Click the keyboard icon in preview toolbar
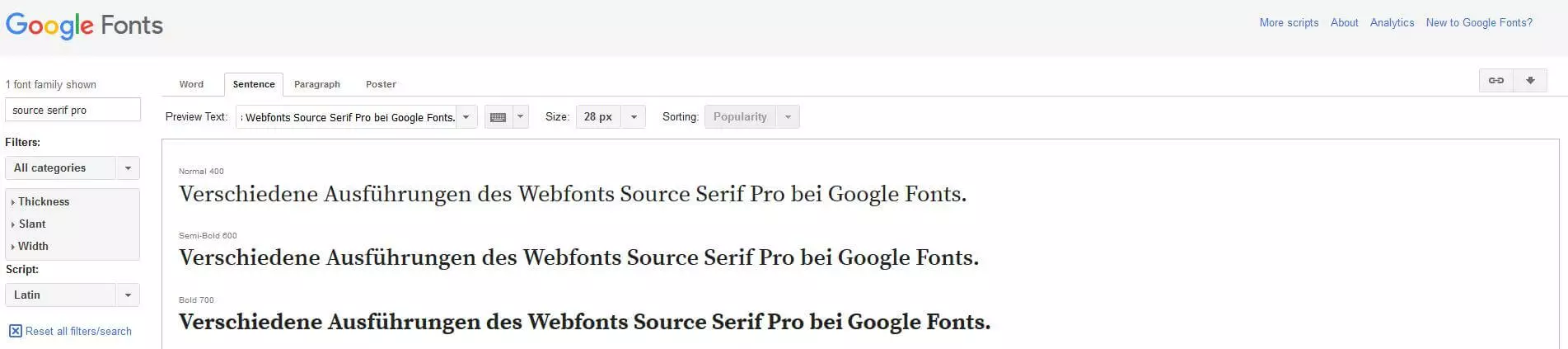 click(498, 117)
